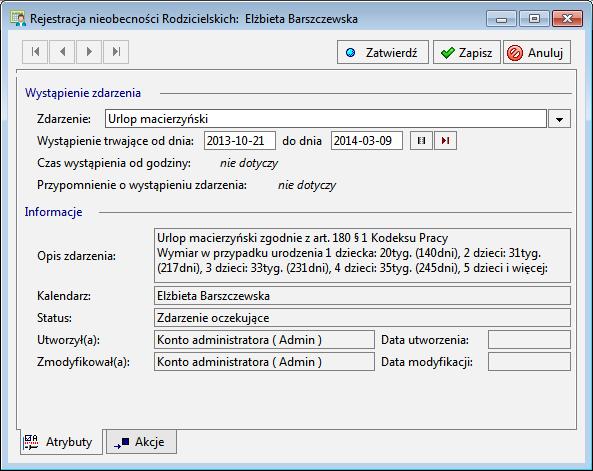Image resolution: width=593 pixels, height=471 pixels.
Task: Click the empty Data utworzenia field
Action: click(x=529, y=340)
